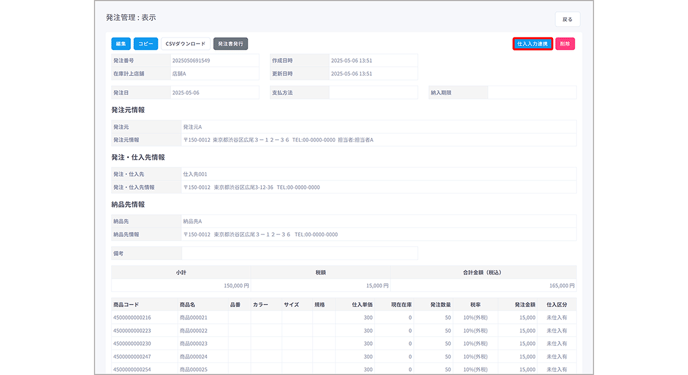
Task: Click product name 商品000023
Action: (x=194, y=343)
